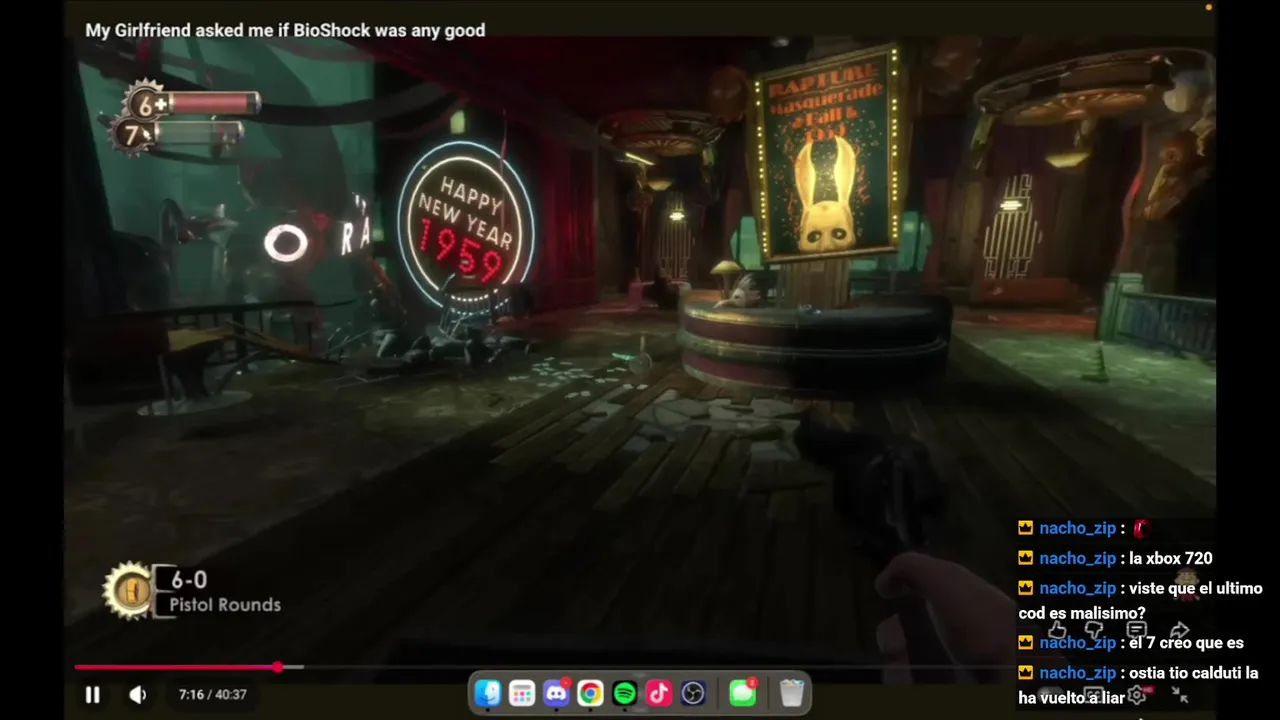1280x720 pixels.
Task: Share the video with the arrow icon
Action: coord(1179,630)
